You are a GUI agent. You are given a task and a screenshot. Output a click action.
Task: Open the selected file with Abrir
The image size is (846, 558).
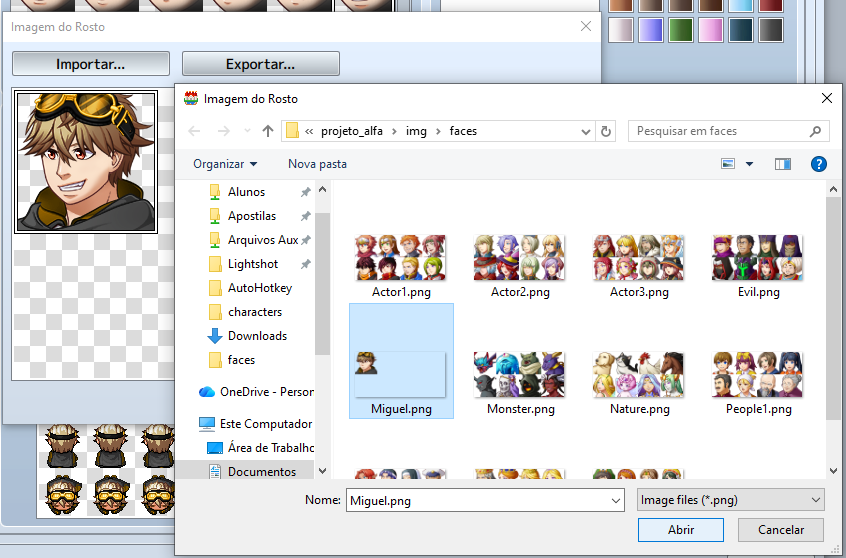(x=680, y=529)
